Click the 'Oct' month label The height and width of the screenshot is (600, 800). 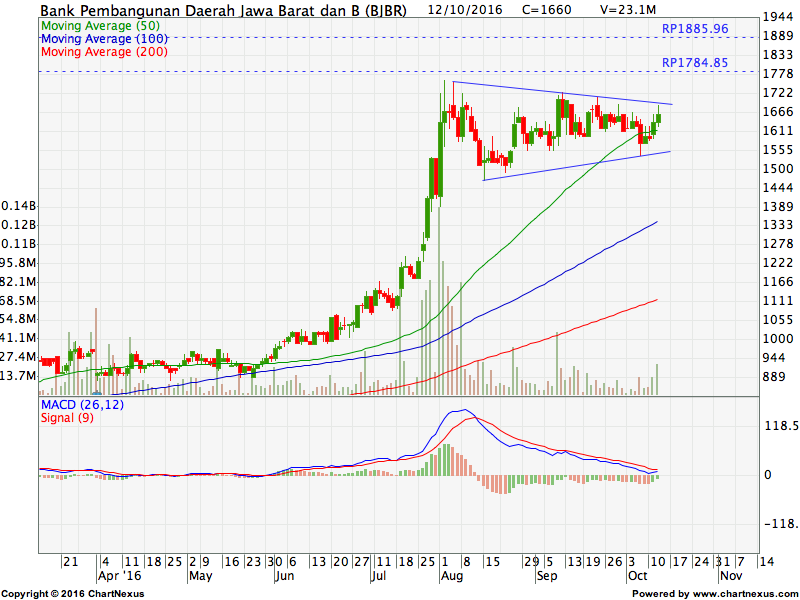pyautogui.click(x=638, y=576)
